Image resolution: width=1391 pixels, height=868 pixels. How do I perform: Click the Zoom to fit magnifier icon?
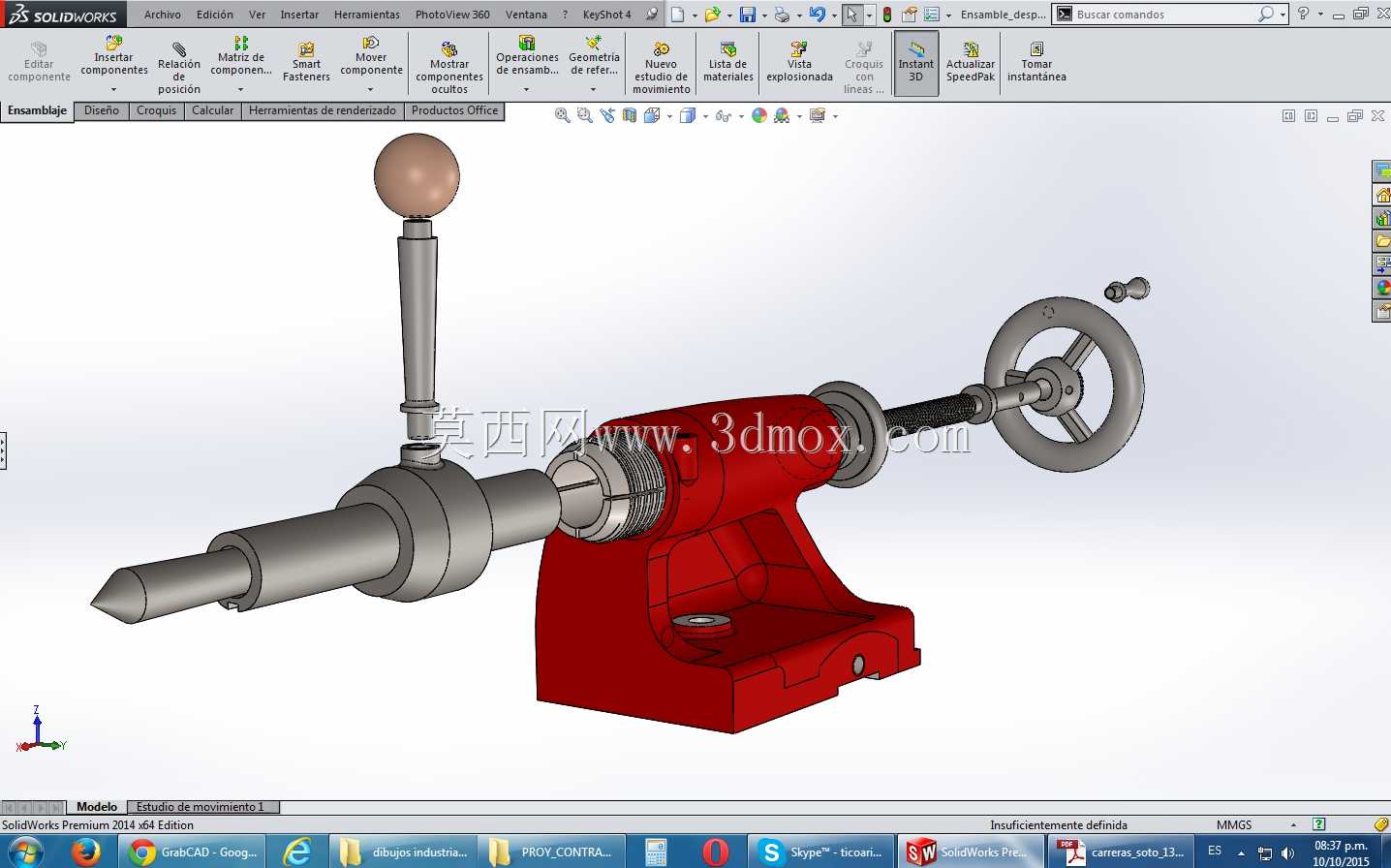(x=562, y=115)
